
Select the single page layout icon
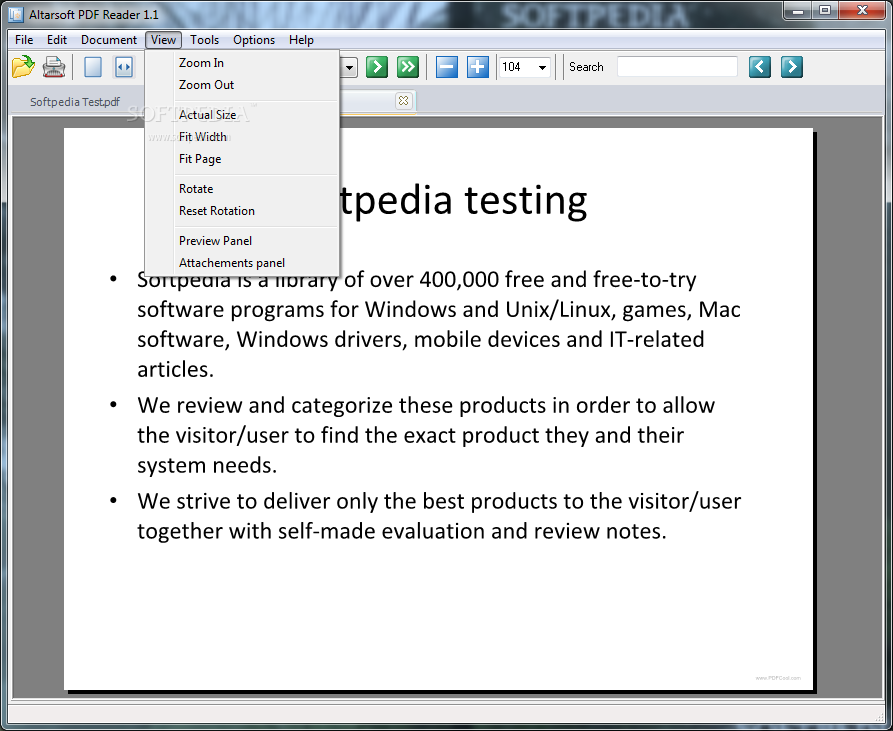[93, 67]
